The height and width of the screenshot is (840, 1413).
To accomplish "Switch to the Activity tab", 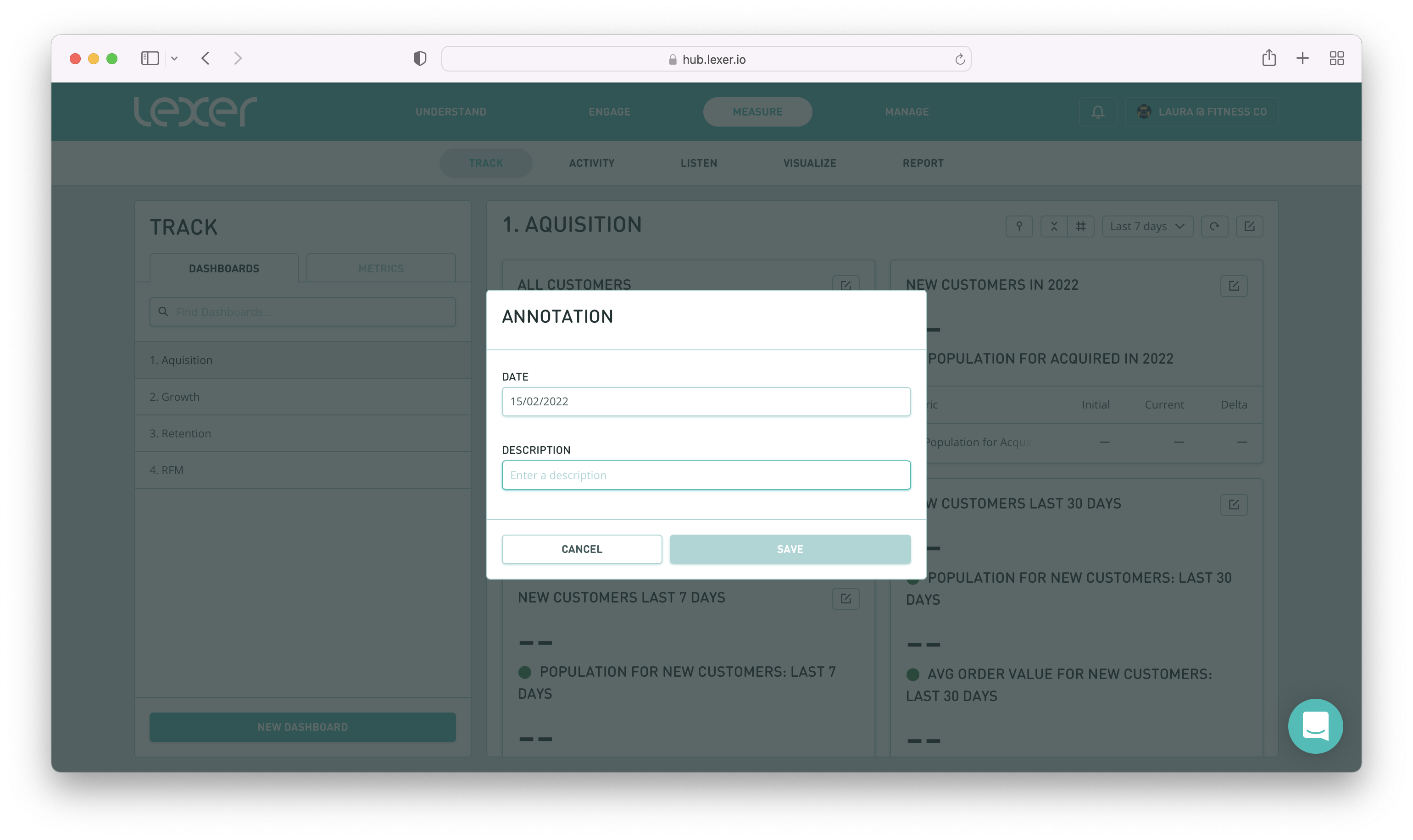I will coord(591,163).
